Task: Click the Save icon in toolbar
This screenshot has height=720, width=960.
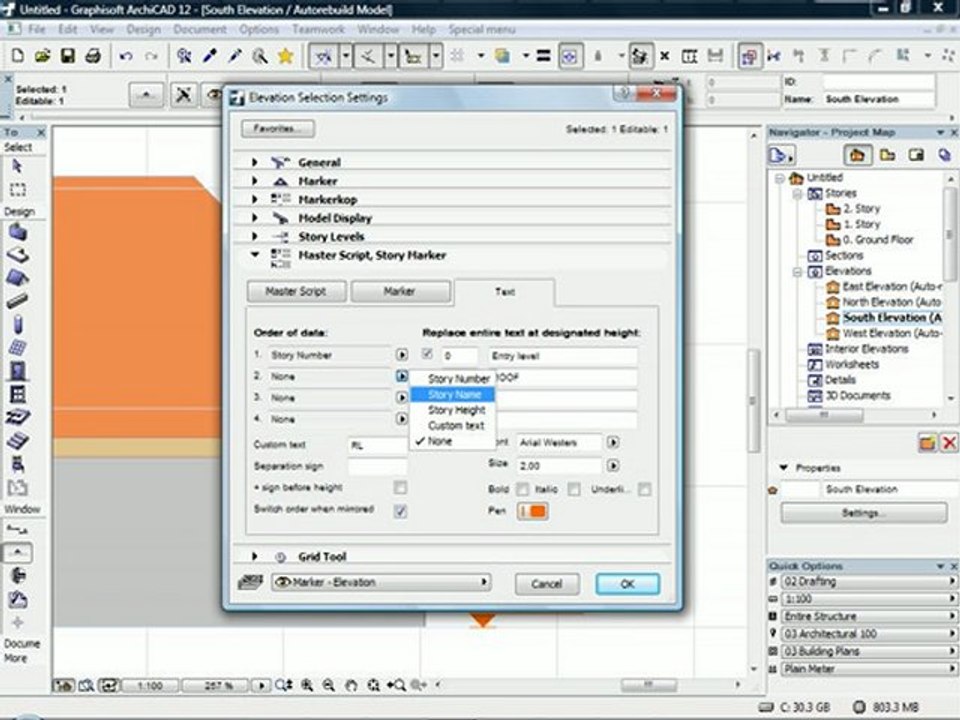Action: 68,57
